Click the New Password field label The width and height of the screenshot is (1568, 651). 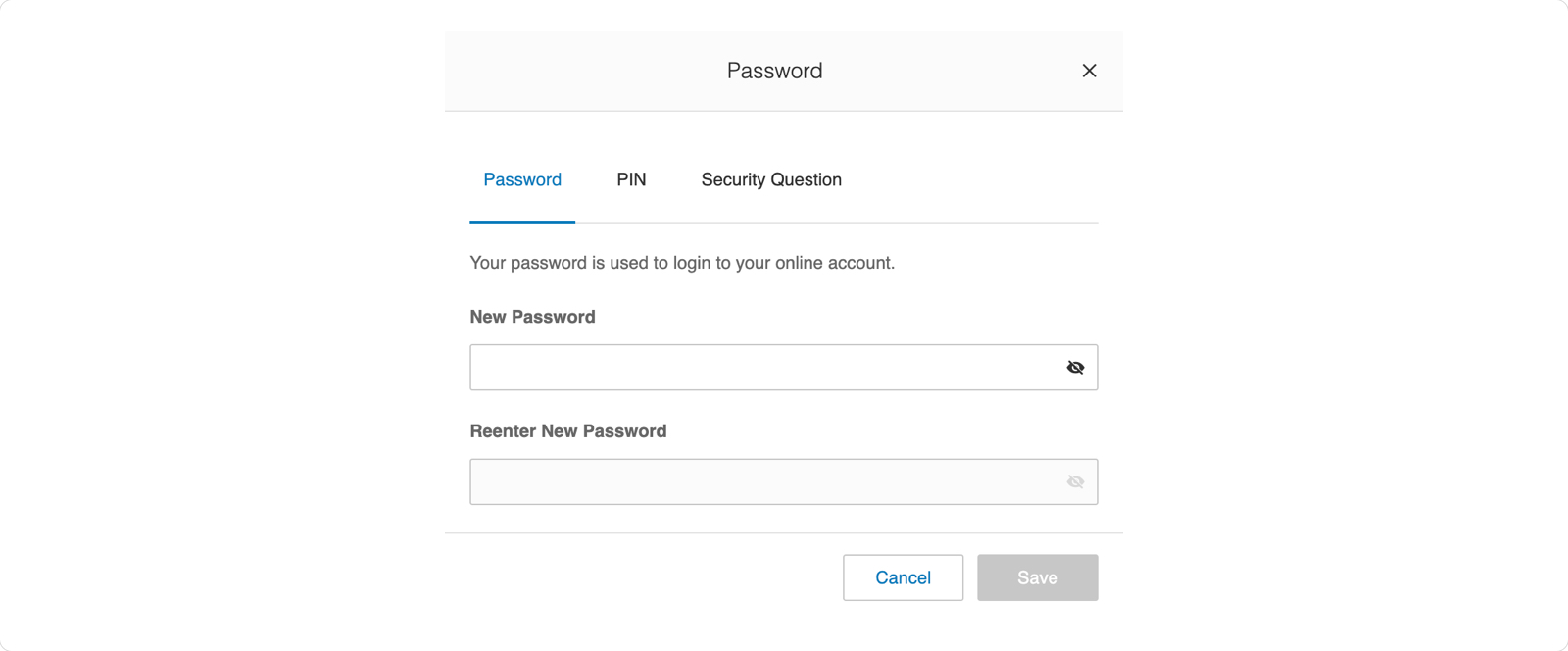[x=532, y=316]
